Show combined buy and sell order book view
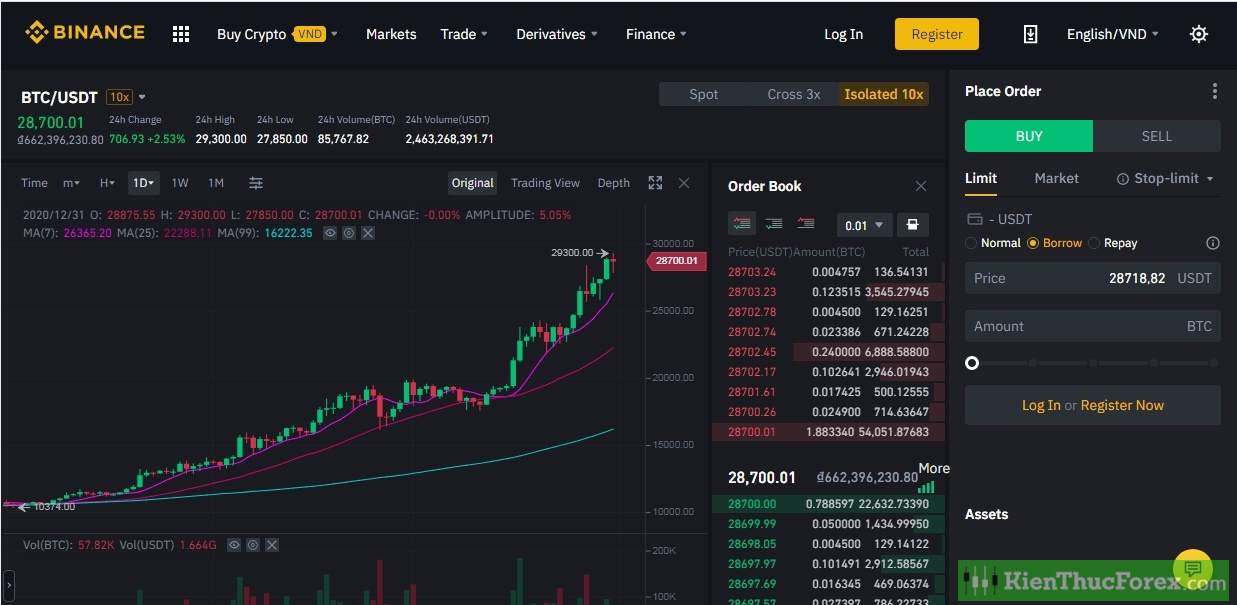 (742, 224)
